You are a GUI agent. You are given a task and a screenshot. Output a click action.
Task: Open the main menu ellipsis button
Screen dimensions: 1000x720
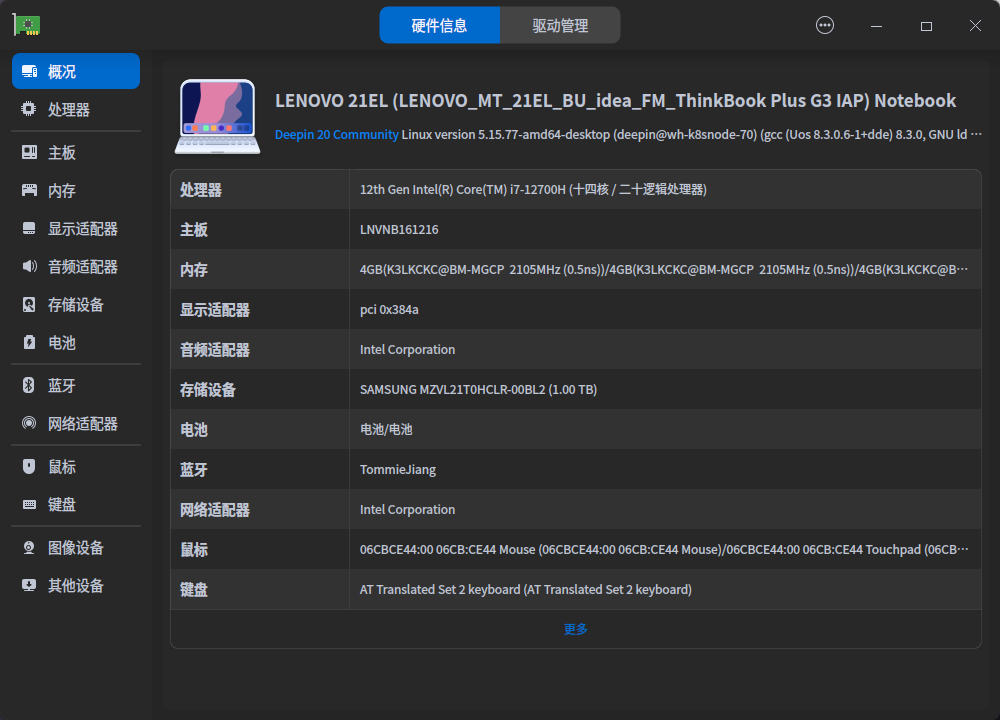(825, 26)
